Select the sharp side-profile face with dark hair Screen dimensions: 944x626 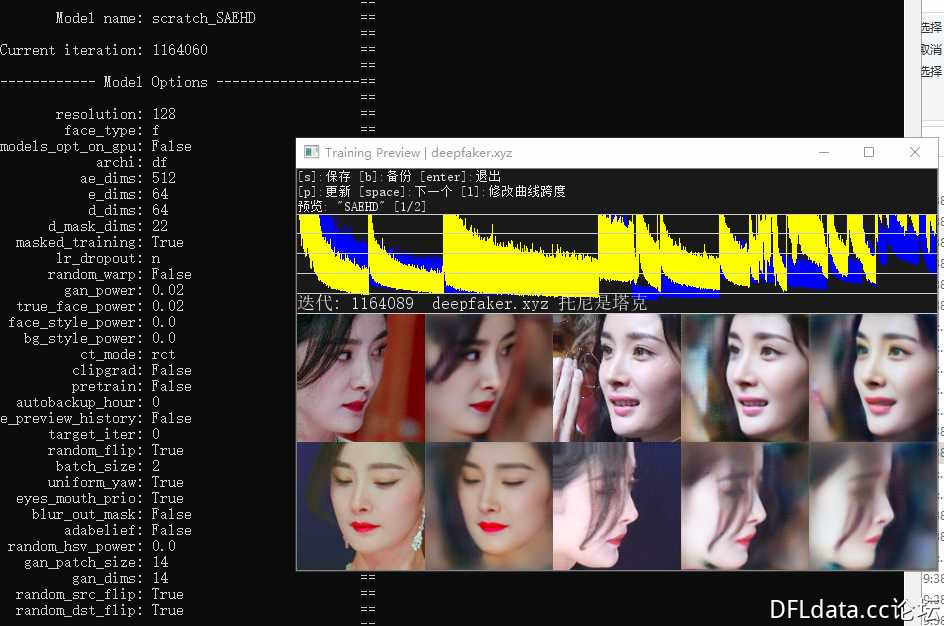tap(616, 506)
